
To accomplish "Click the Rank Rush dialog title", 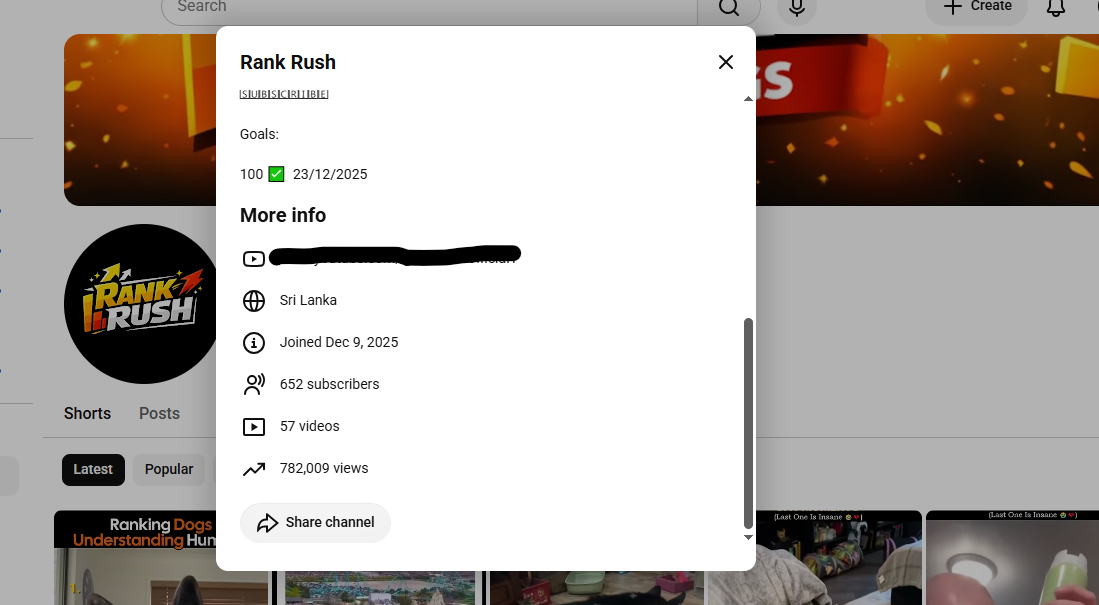I will tap(288, 62).
